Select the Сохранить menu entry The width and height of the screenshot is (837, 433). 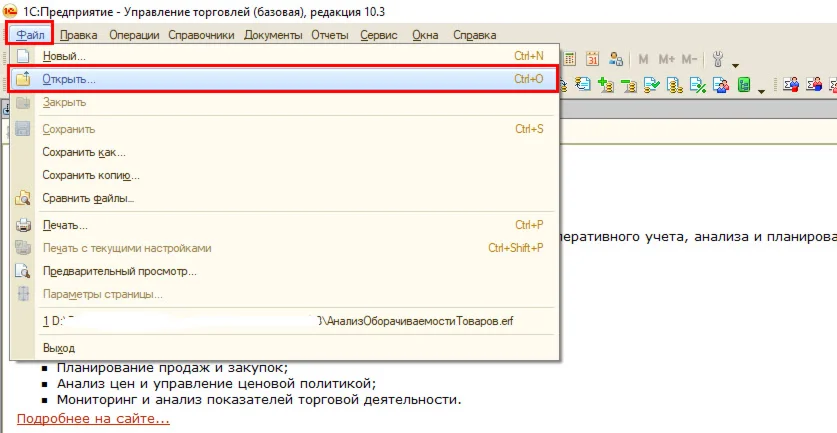[285, 129]
